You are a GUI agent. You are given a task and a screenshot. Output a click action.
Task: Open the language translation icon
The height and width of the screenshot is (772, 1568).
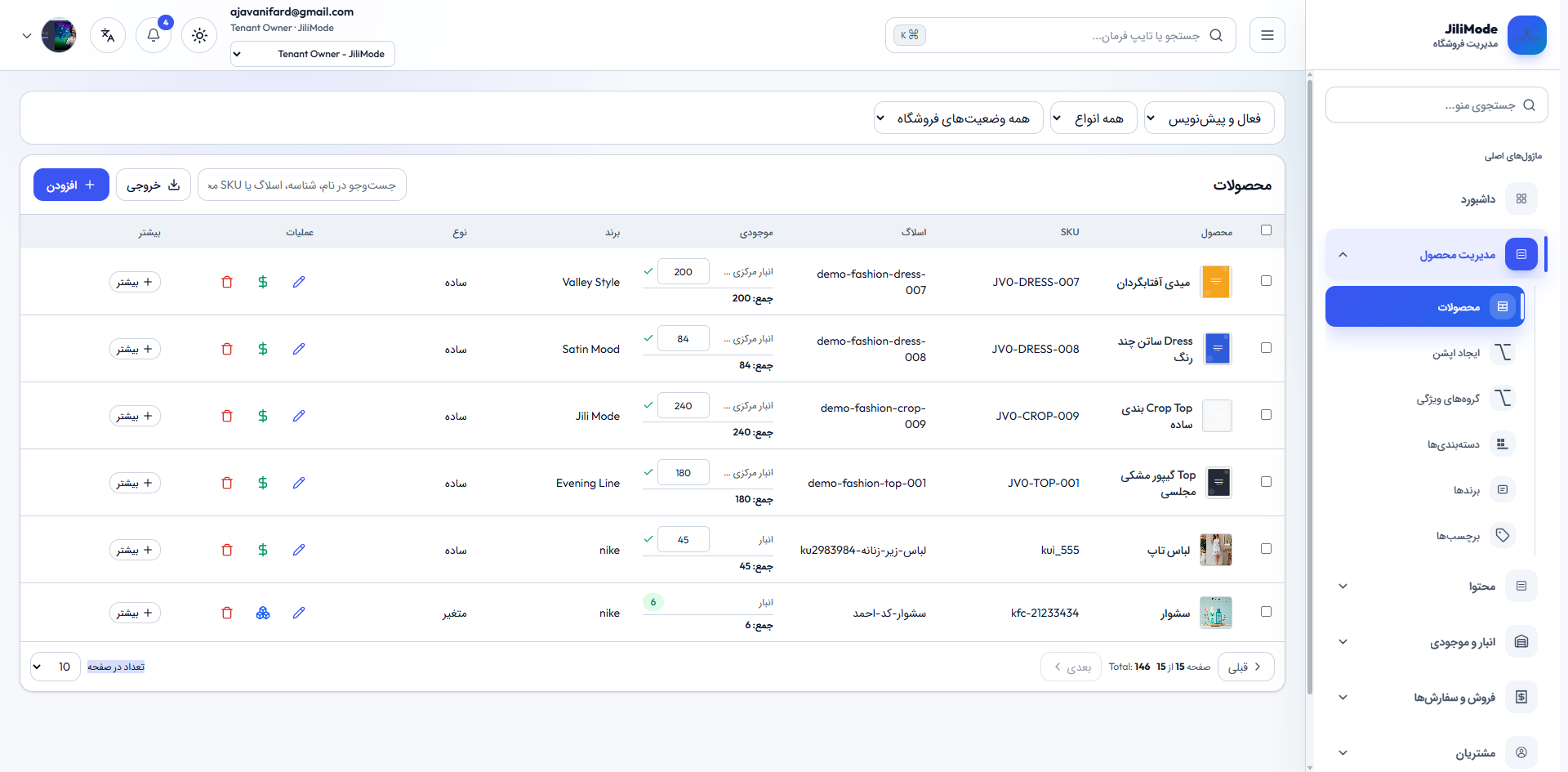pyautogui.click(x=108, y=35)
